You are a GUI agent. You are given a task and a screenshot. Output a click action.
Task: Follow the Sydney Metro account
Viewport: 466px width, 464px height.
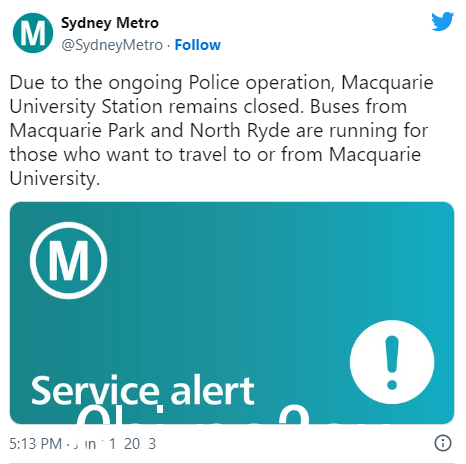(x=198, y=45)
